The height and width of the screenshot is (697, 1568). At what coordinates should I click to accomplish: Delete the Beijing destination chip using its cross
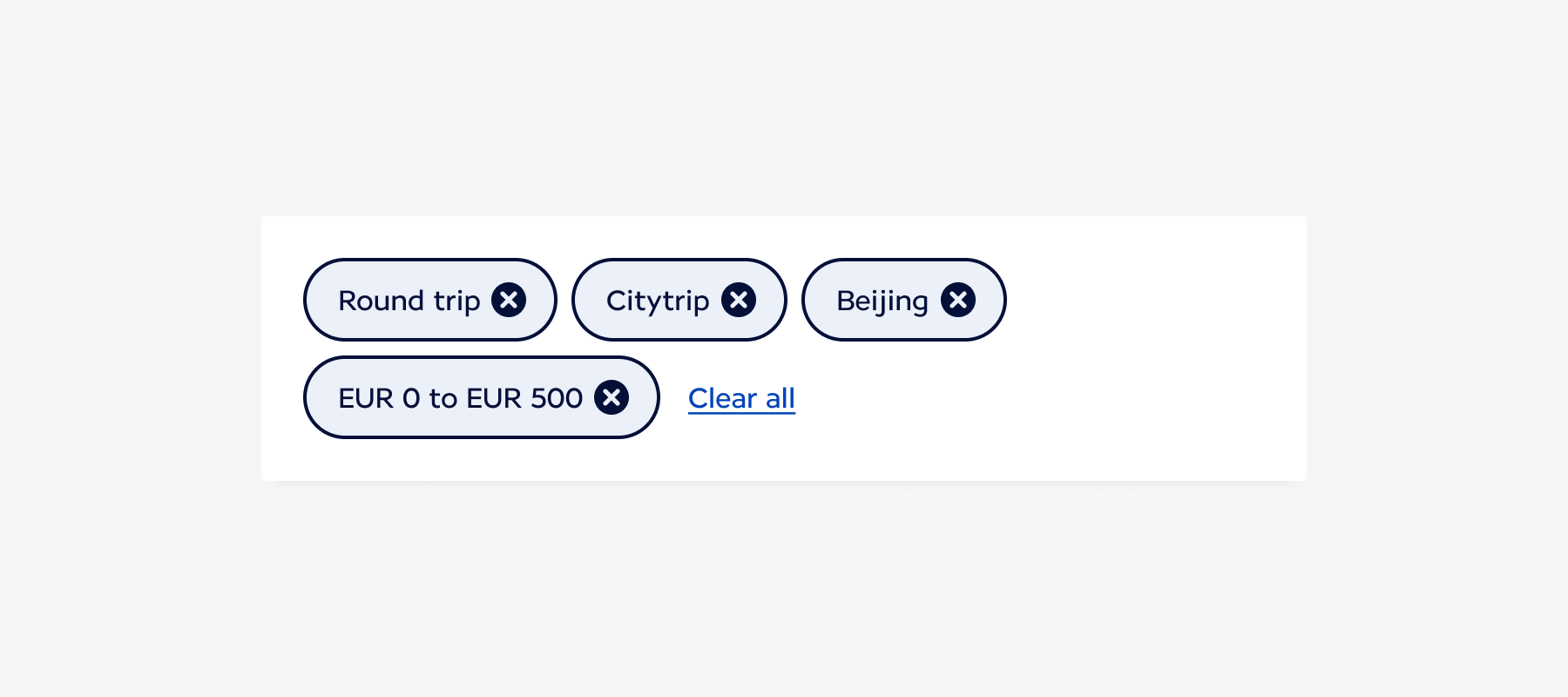click(958, 300)
